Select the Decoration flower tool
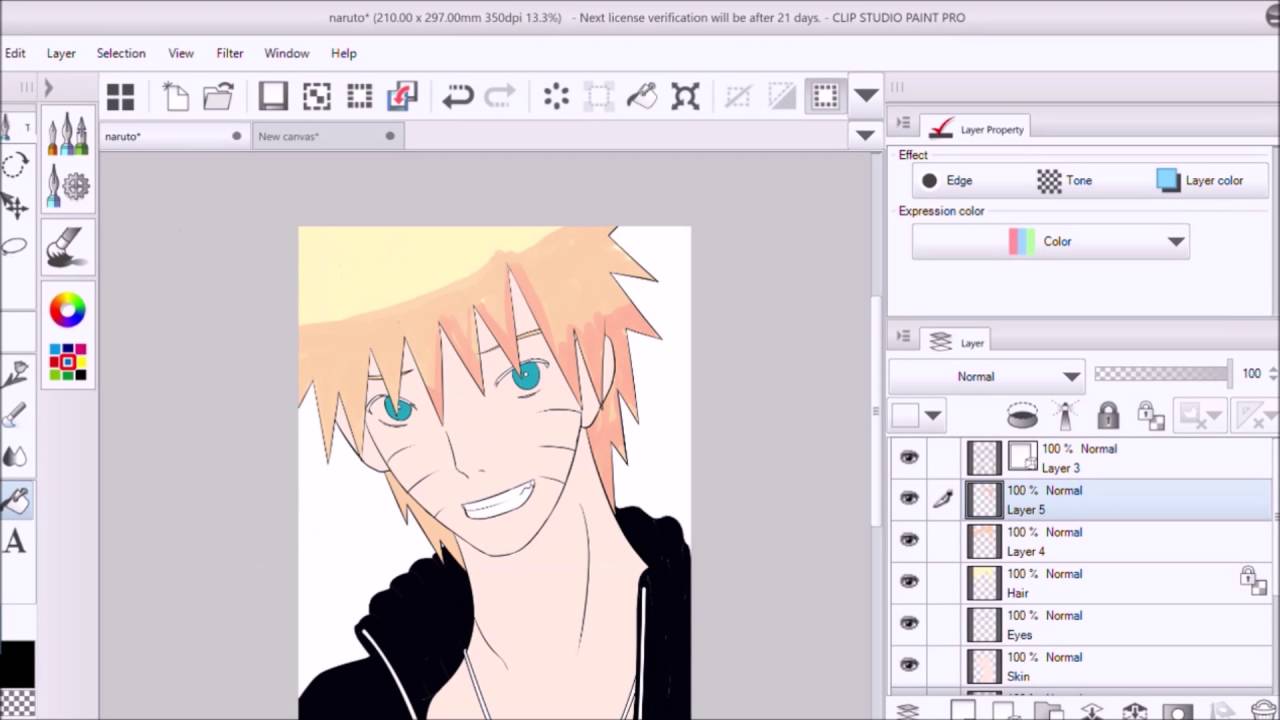The image size is (1280, 720). click(15, 374)
